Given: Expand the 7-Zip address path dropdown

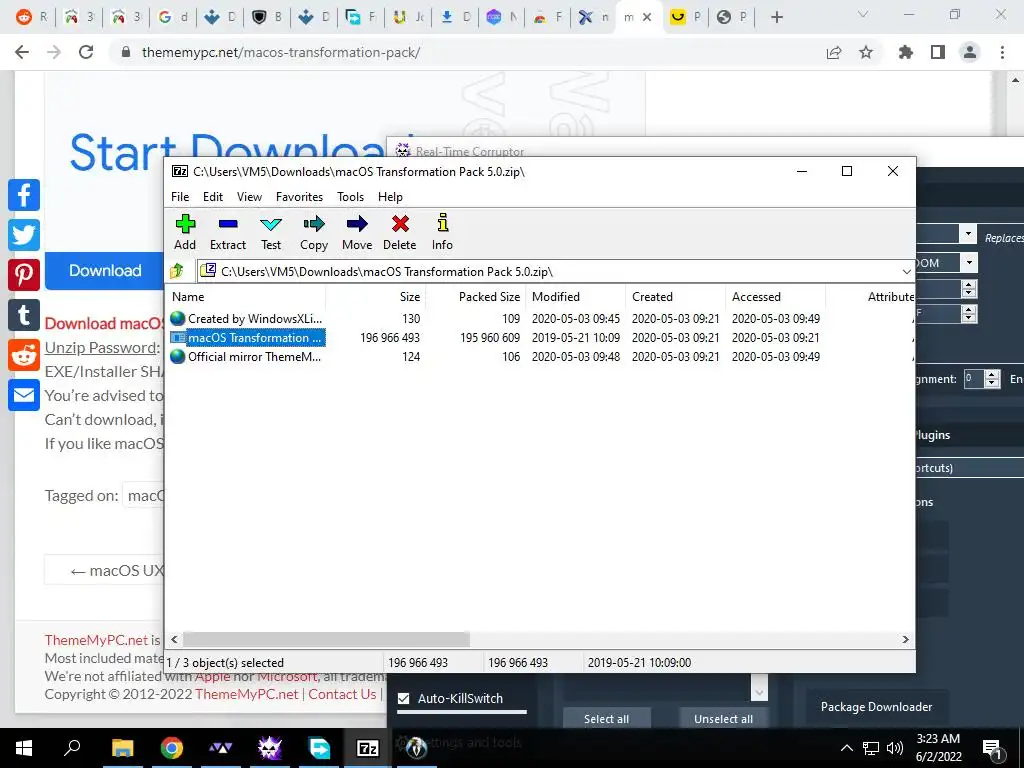Looking at the screenshot, I should pyautogui.click(x=906, y=271).
